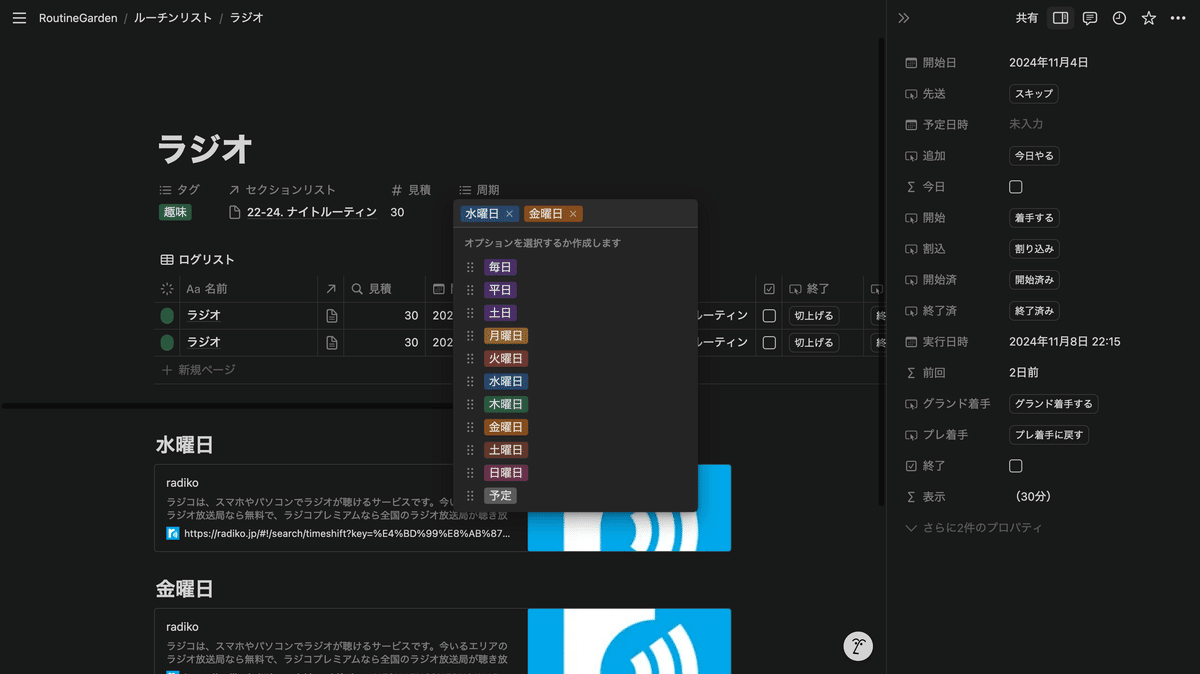
Task: Click the プレ着手に戻す button
Action: (1049, 435)
